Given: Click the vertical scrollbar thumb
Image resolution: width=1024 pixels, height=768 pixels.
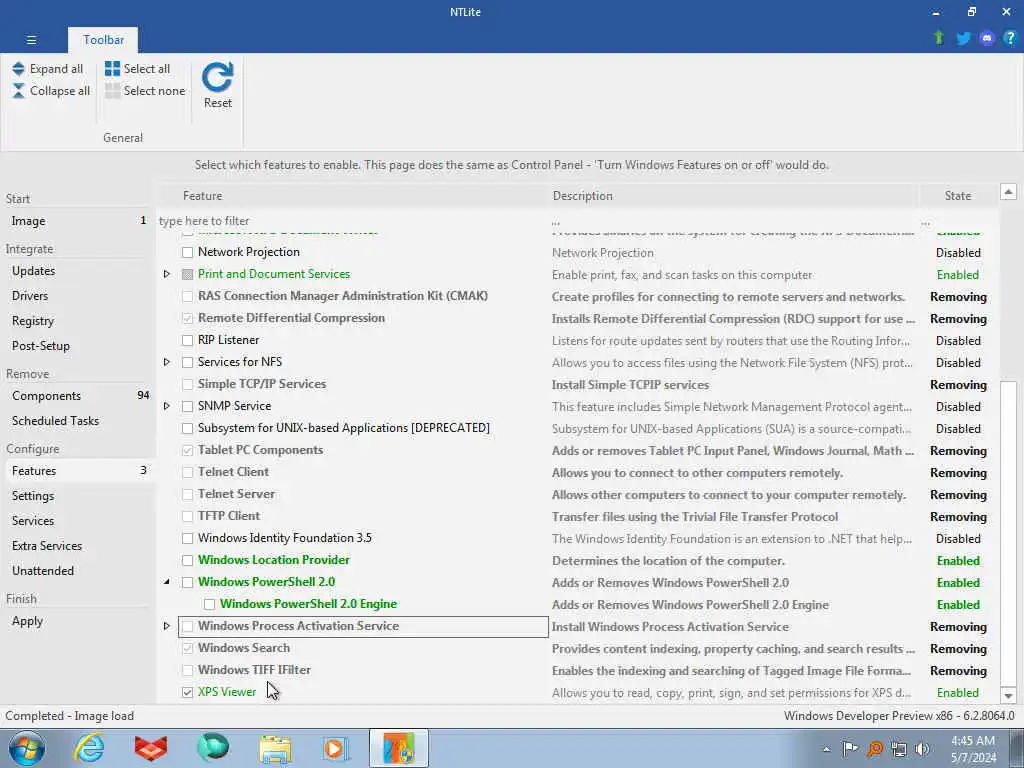Looking at the screenshot, I should click(x=1008, y=533).
